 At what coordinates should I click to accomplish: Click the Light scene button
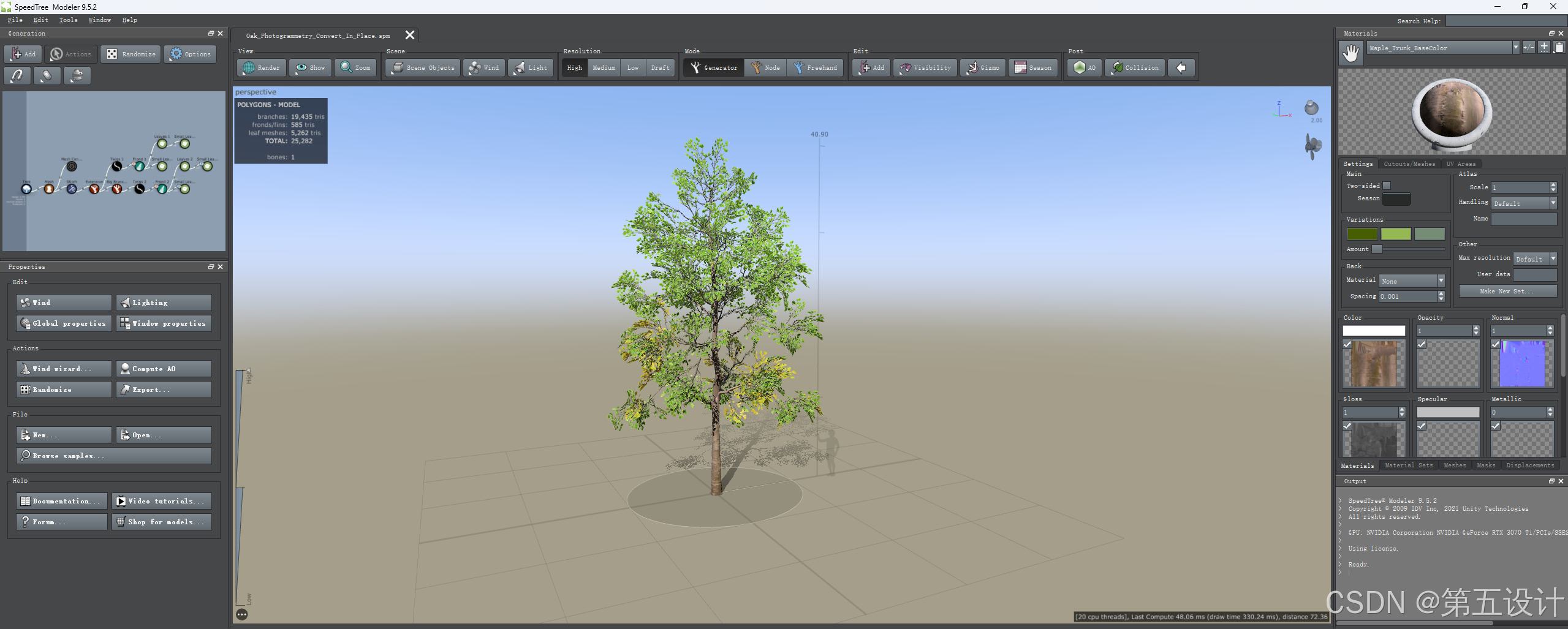pos(531,67)
